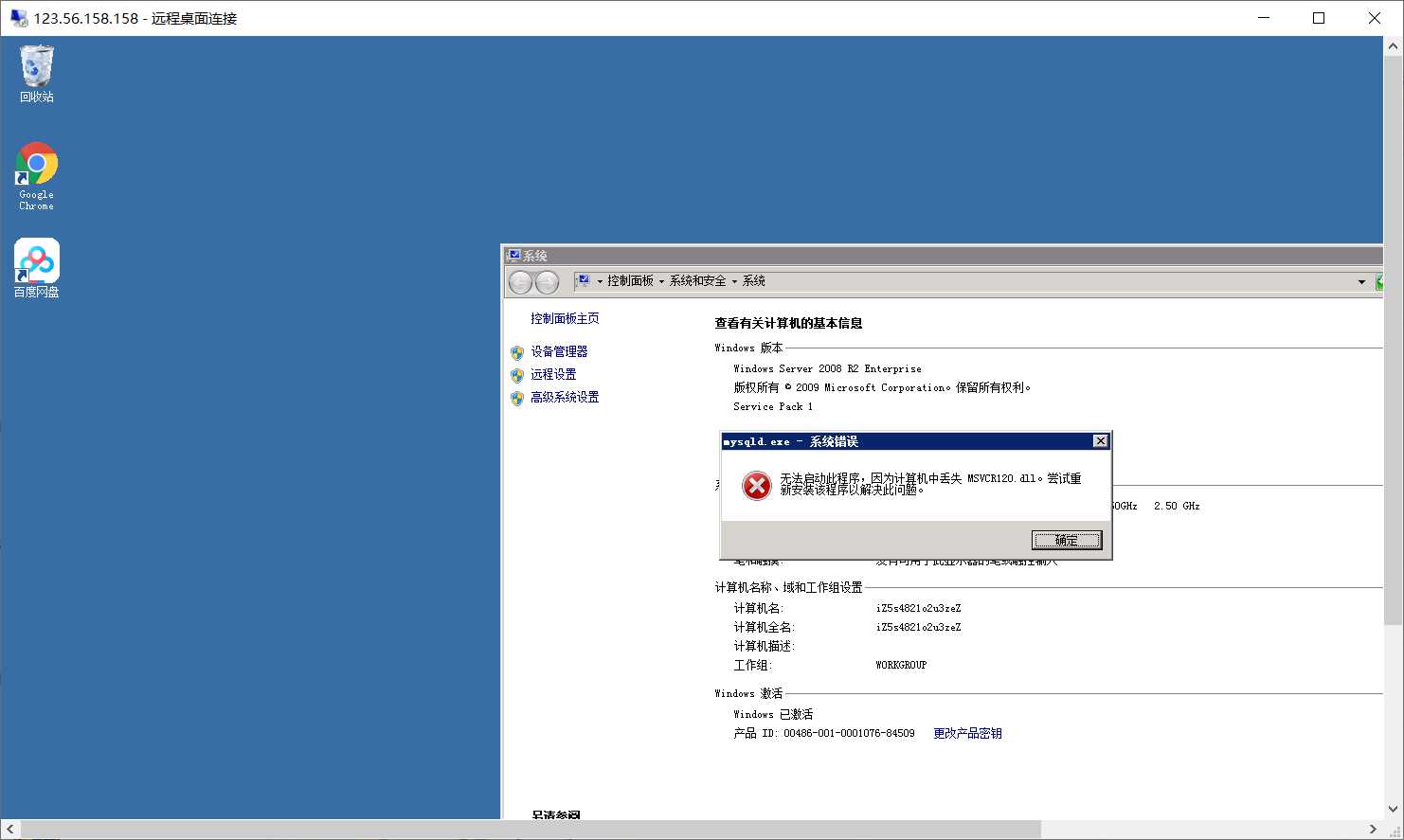This screenshot has height=840, width=1404.
Task: Click the remote desktop vertical scrollbar up arrow
Action: [x=1394, y=45]
